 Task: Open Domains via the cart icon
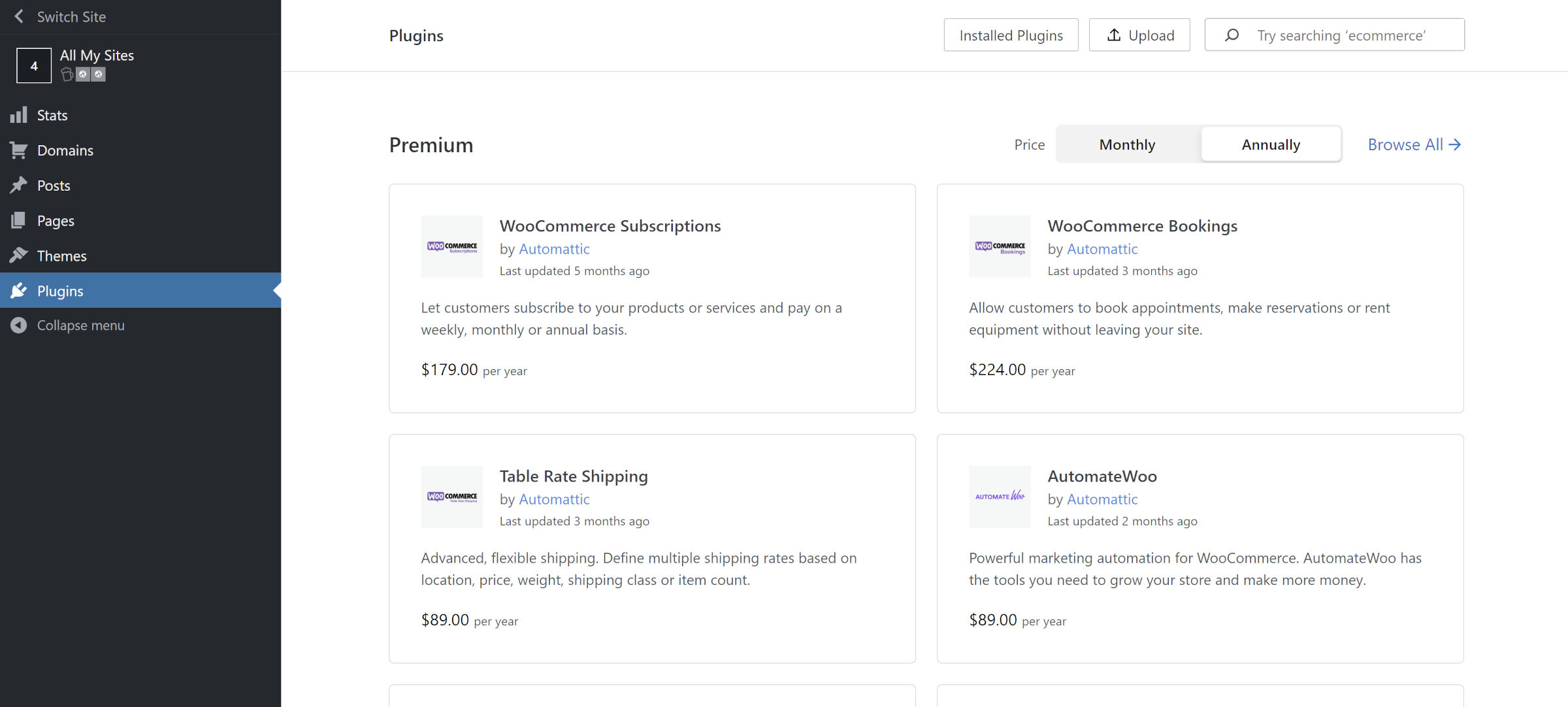[20, 150]
